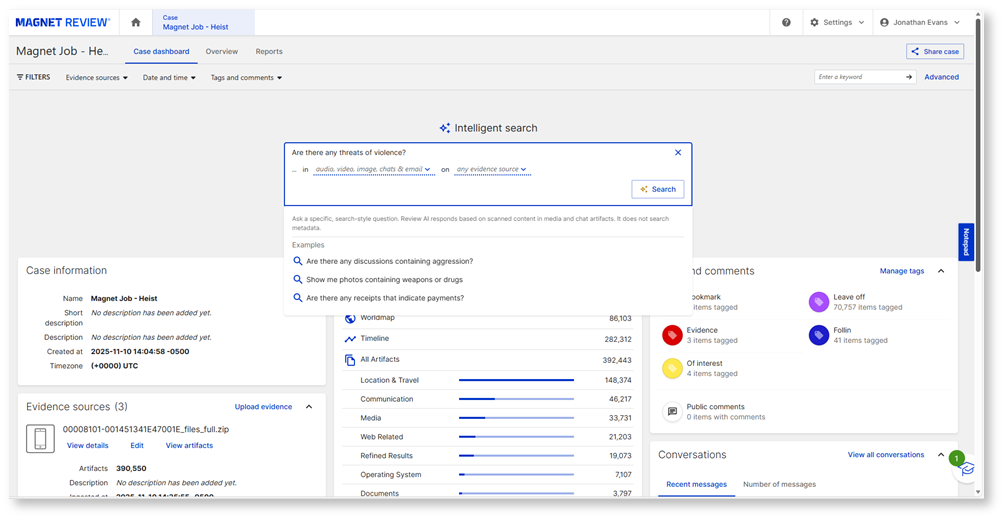Screen dimensions: 1005x520
Task: Change the any evidence source dropdown
Action: click(491, 169)
